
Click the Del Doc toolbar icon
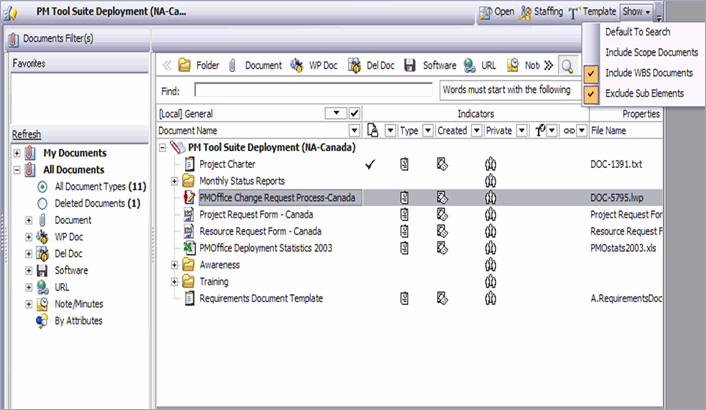point(354,66)
